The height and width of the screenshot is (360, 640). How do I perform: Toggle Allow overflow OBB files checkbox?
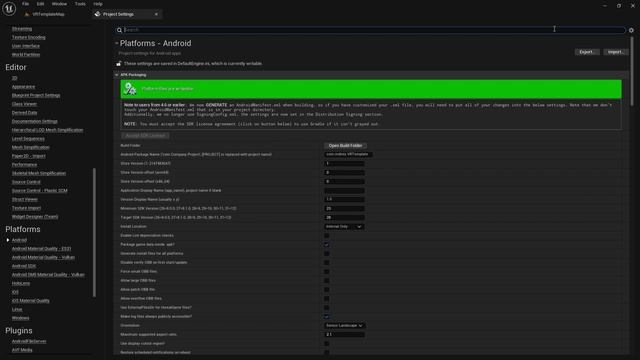pyautogui.click(x=327, y=299)
